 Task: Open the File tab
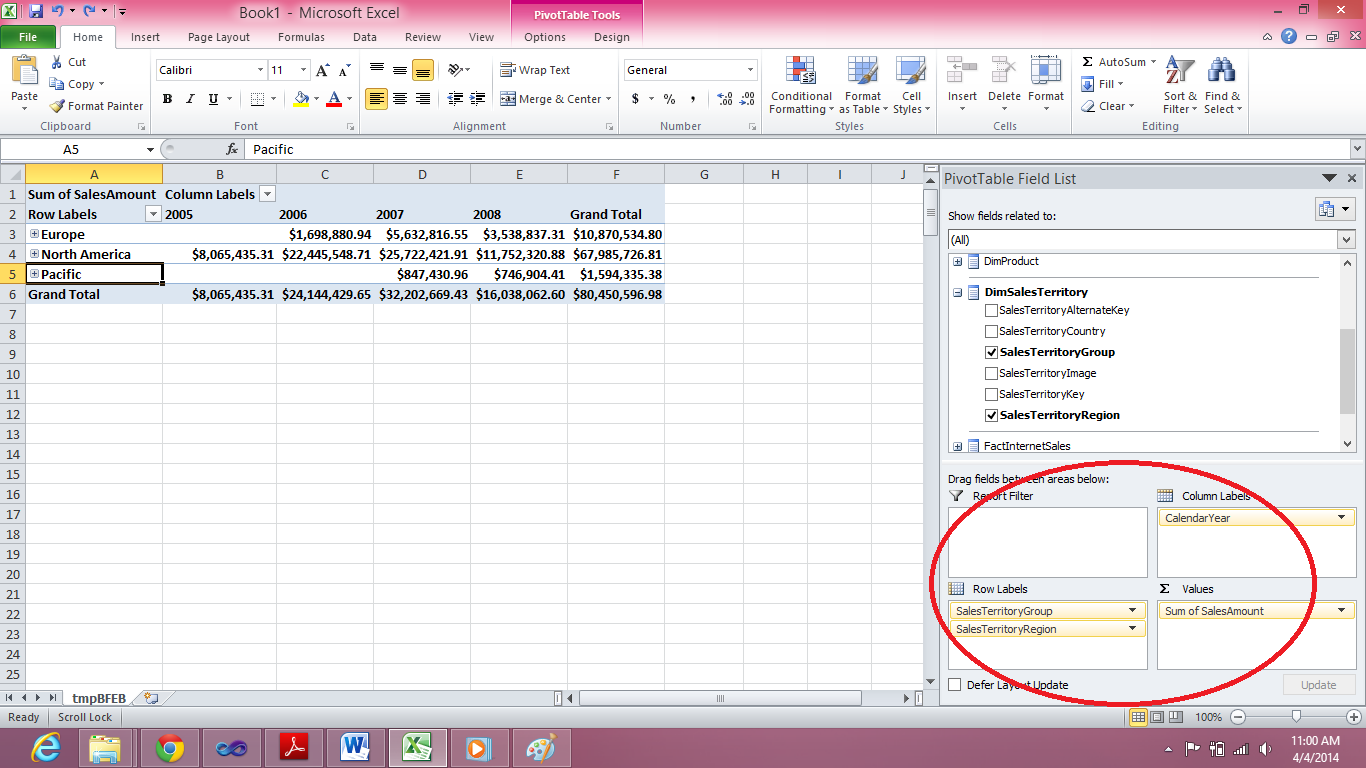(x=28, y=37)
